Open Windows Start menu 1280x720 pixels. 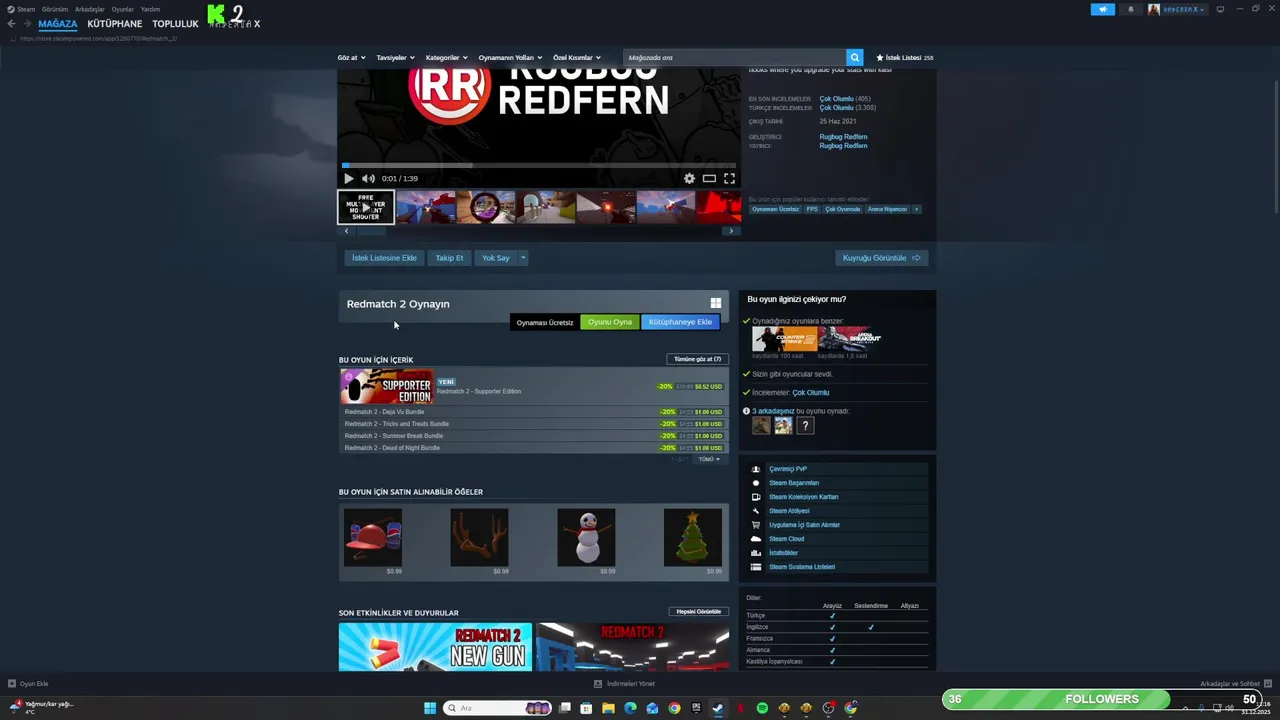[x=430, y=708]
